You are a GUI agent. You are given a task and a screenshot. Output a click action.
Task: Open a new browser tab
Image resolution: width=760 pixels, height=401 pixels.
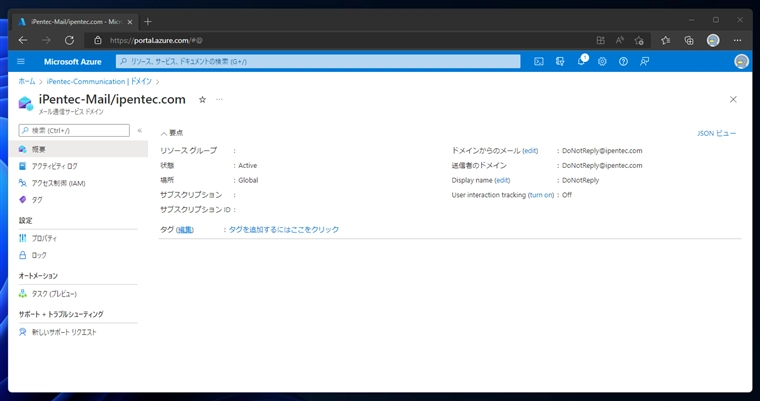[x=148, y=21]
